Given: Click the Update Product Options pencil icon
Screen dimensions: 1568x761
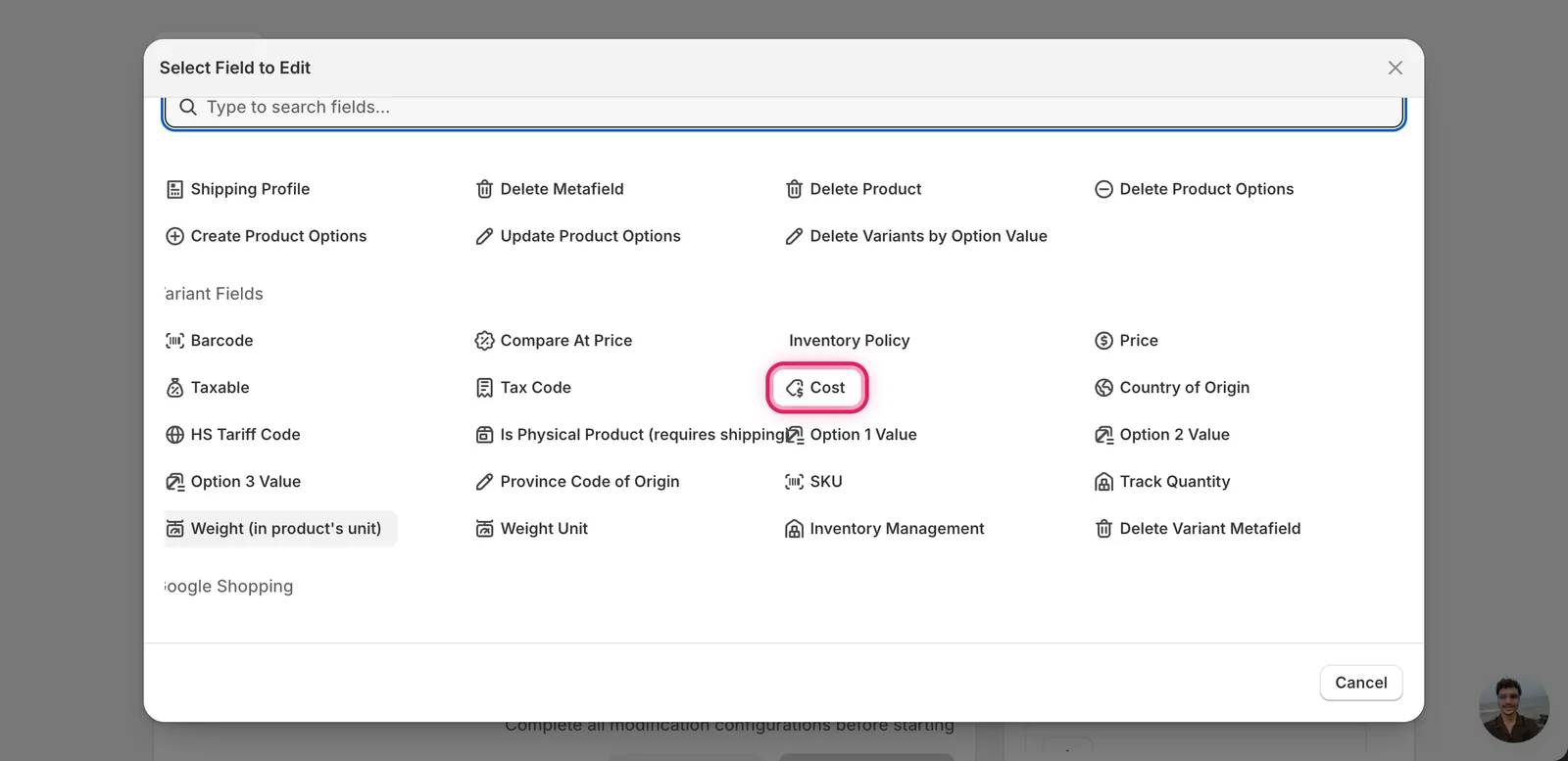Looking at the screenshot, I should pos(484,236).
